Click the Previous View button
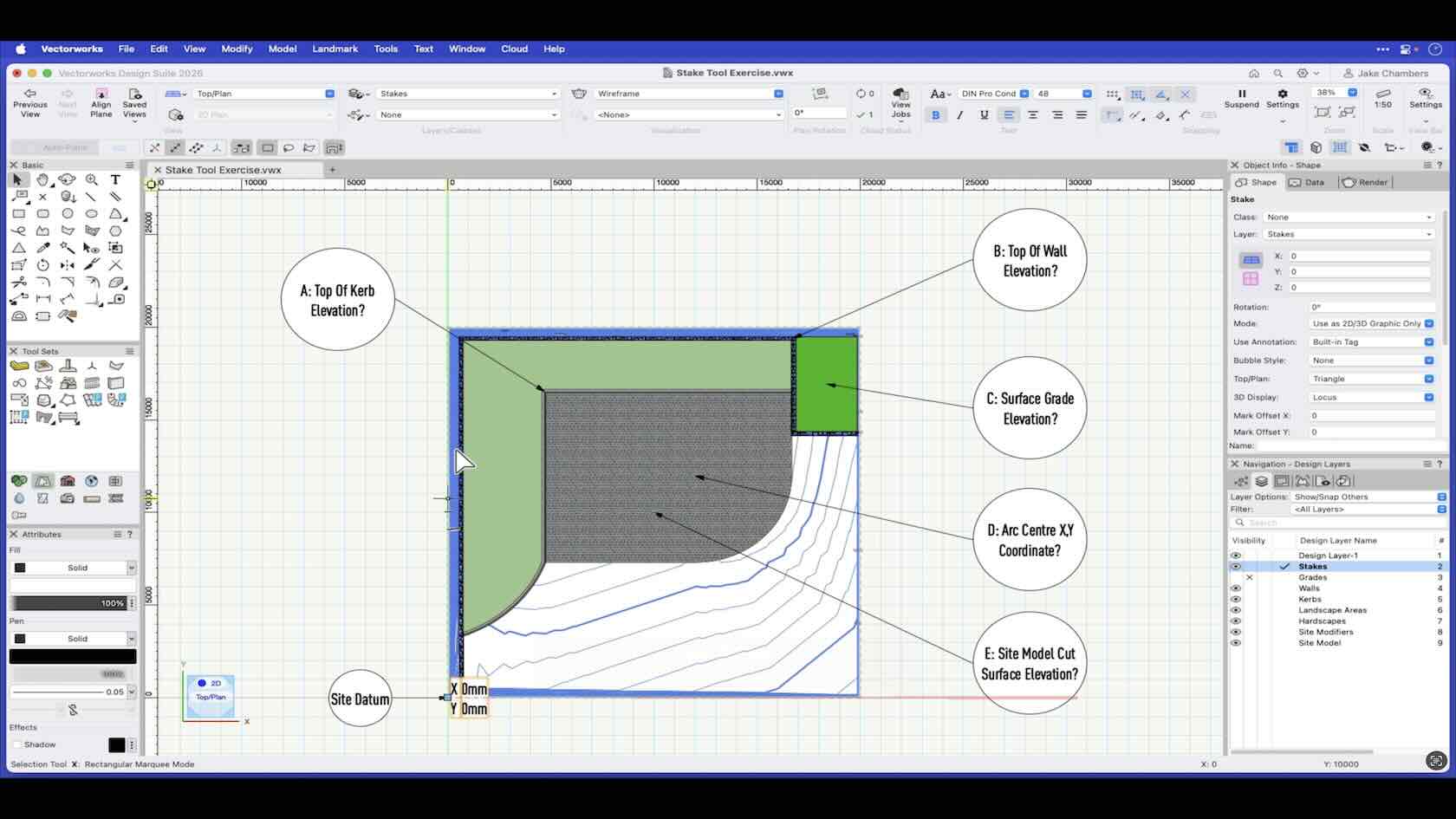This screenshot has height=819, width=1456. coord(30,102)
